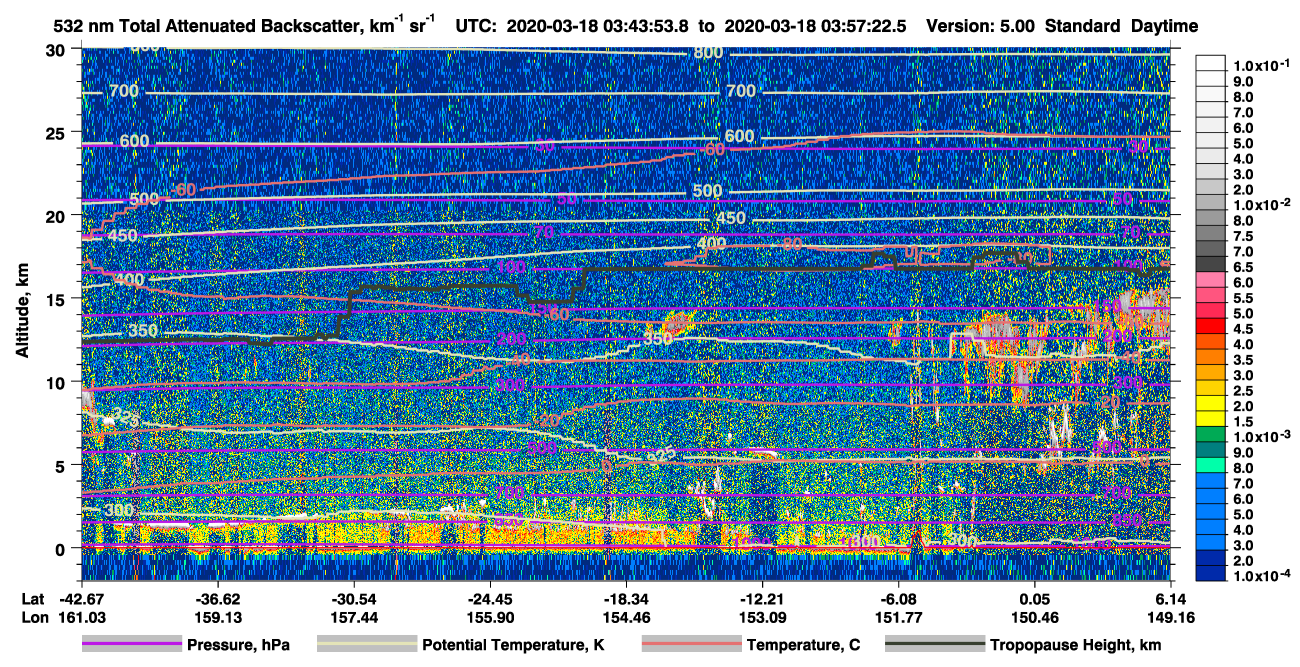Click the longitude value 161.03
This screenshot has width=1300, height=667.
pos(83,617)
